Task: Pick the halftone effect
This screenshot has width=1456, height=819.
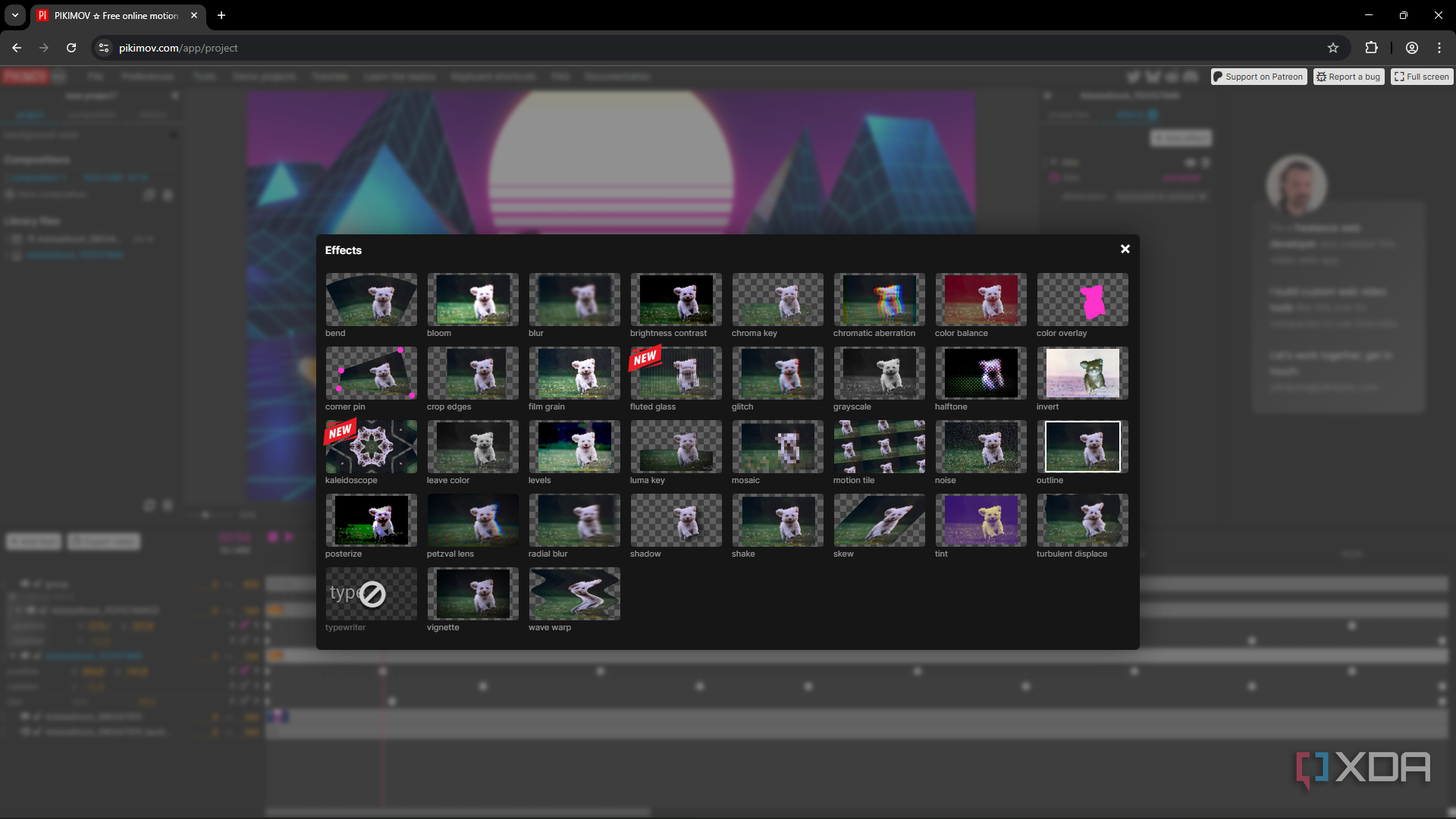Action: [981, 373]
